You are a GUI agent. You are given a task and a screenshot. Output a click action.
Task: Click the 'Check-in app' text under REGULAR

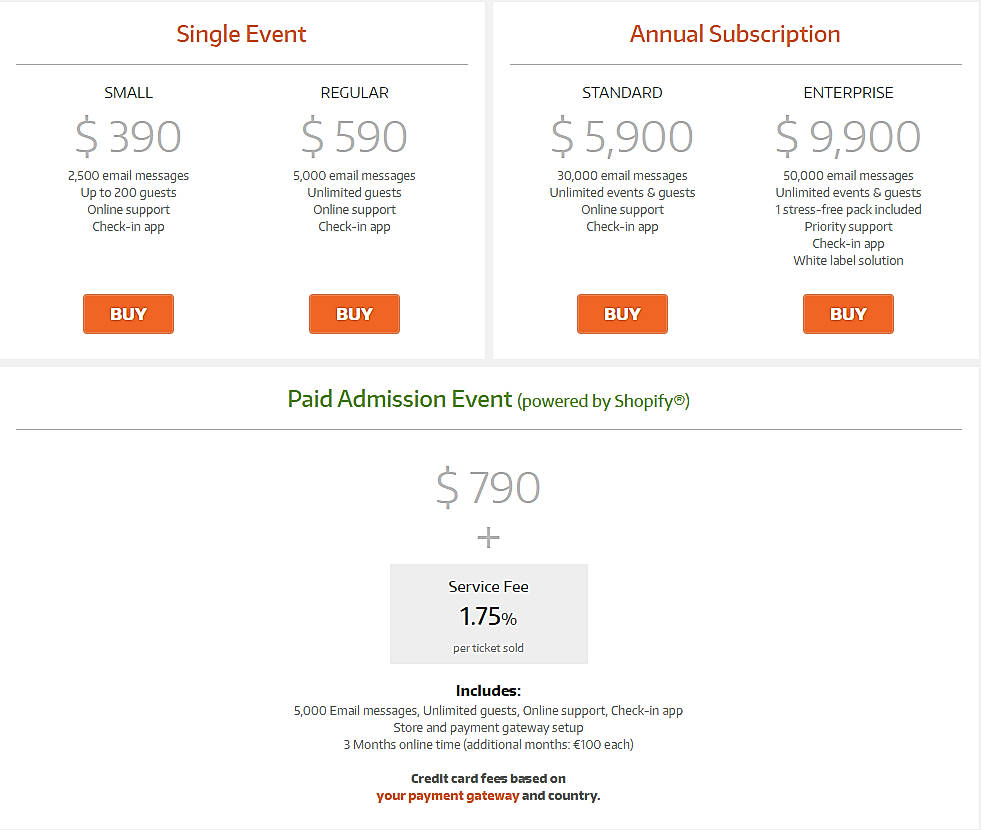click(x=354, y=226)
